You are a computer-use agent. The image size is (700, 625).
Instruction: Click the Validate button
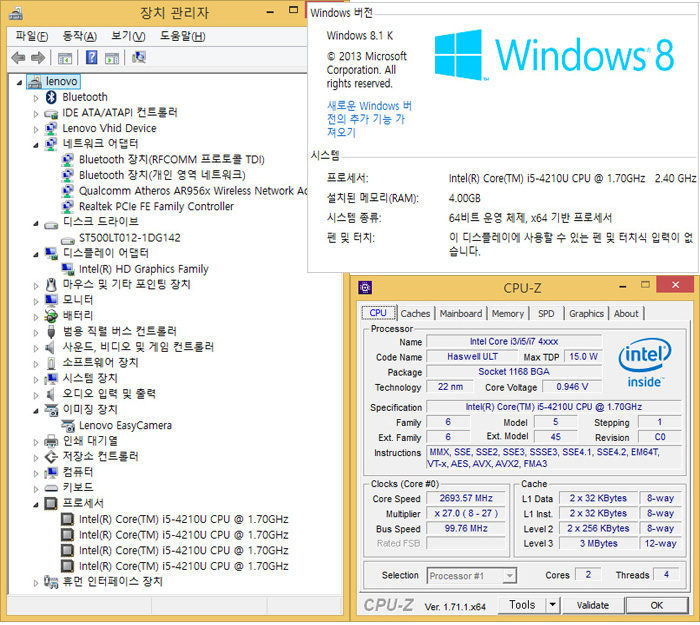tap(592, 605)
